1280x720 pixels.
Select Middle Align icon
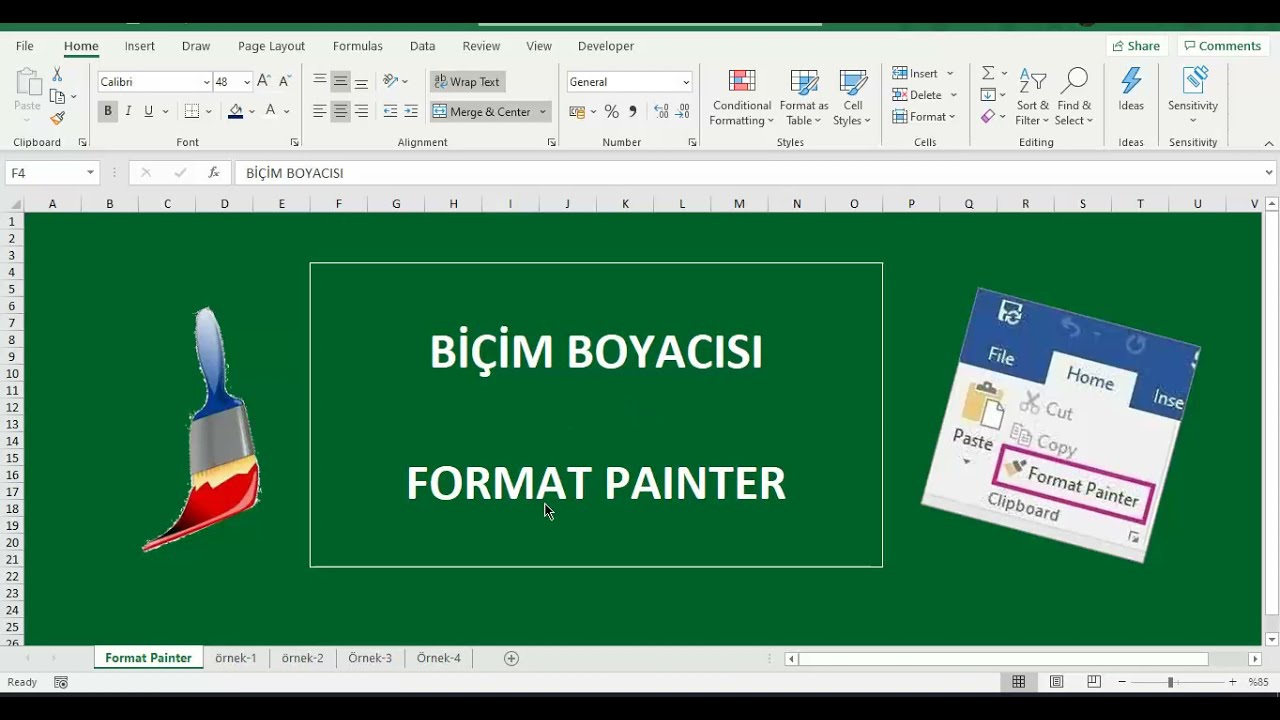click(340, 82)
